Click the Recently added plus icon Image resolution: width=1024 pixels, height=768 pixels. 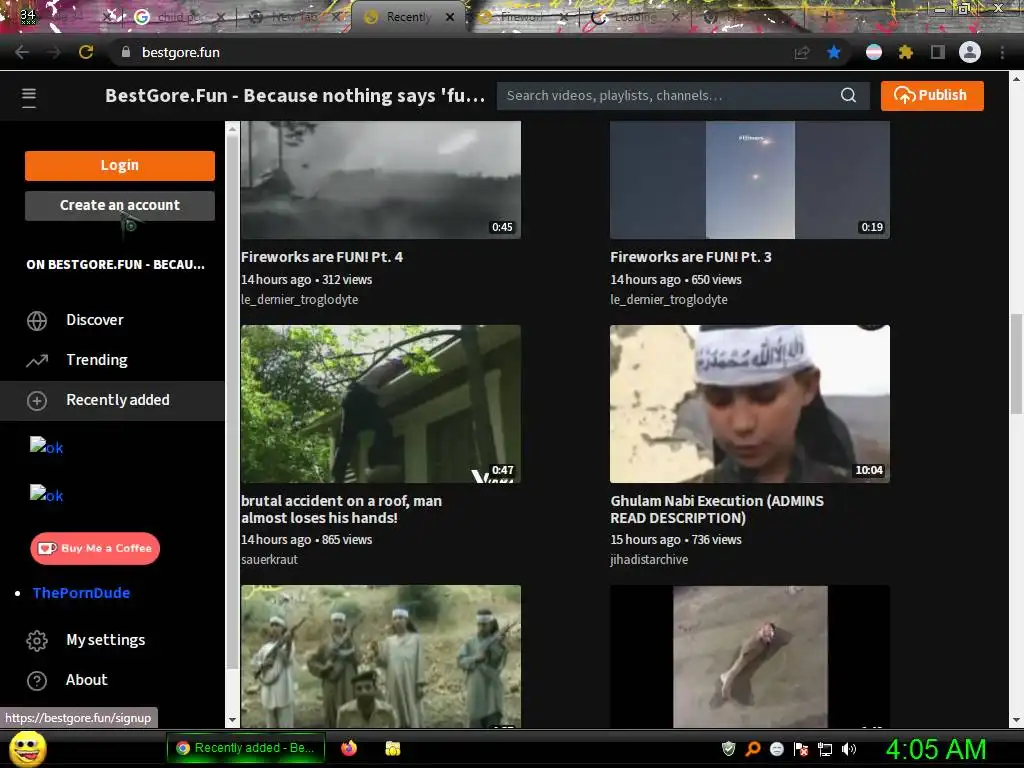37,400
